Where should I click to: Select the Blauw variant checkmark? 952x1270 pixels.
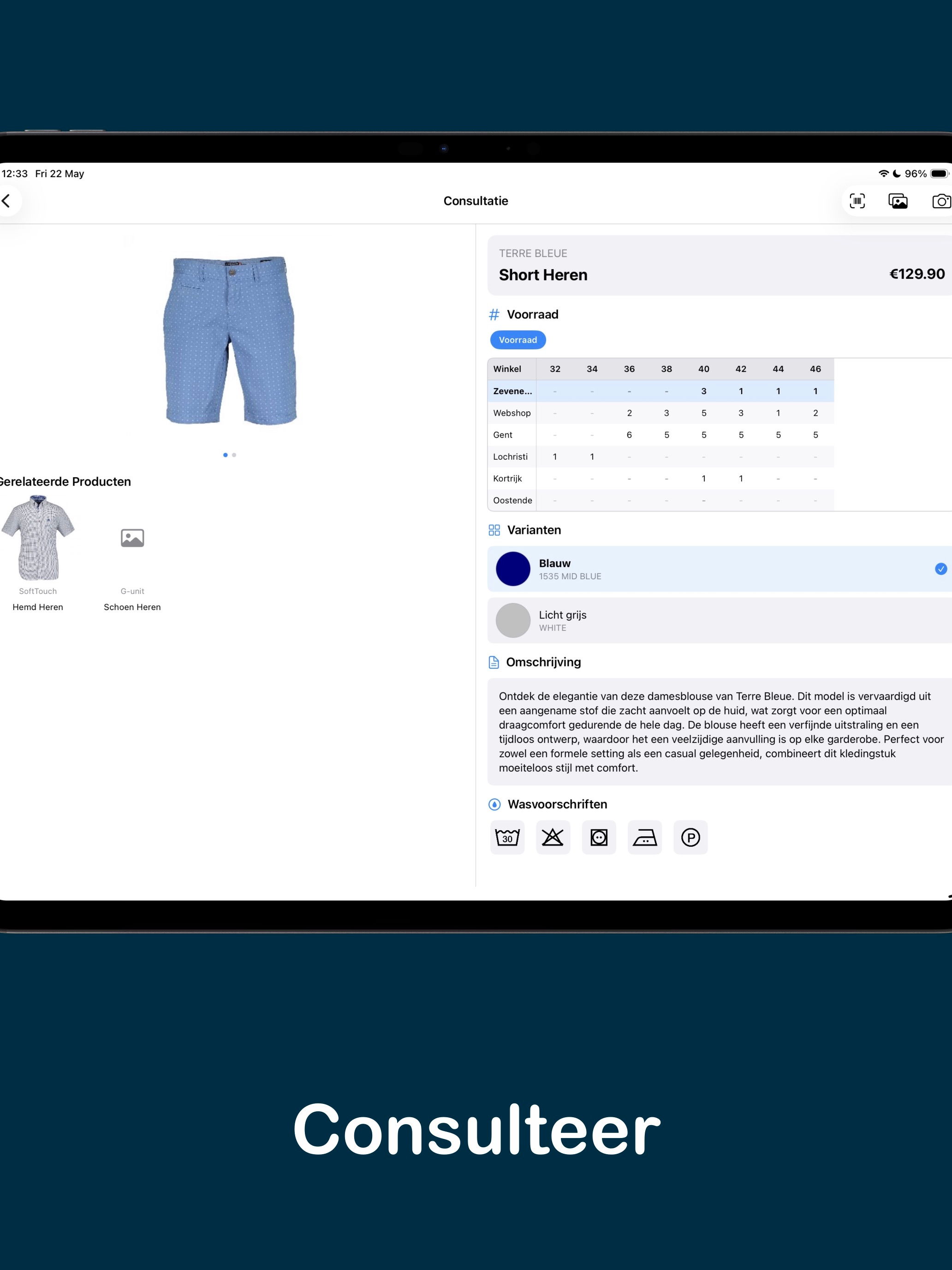tap(941, 569)
